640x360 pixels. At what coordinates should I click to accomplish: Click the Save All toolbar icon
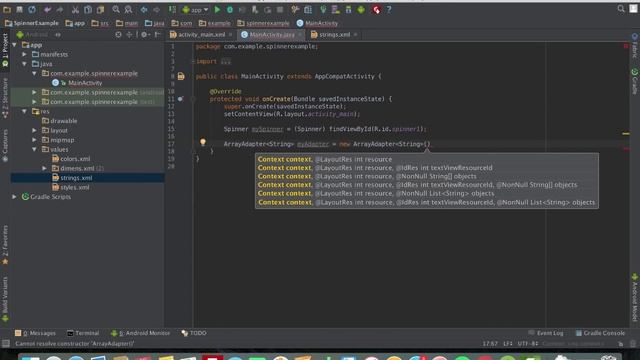coord(19,9)
